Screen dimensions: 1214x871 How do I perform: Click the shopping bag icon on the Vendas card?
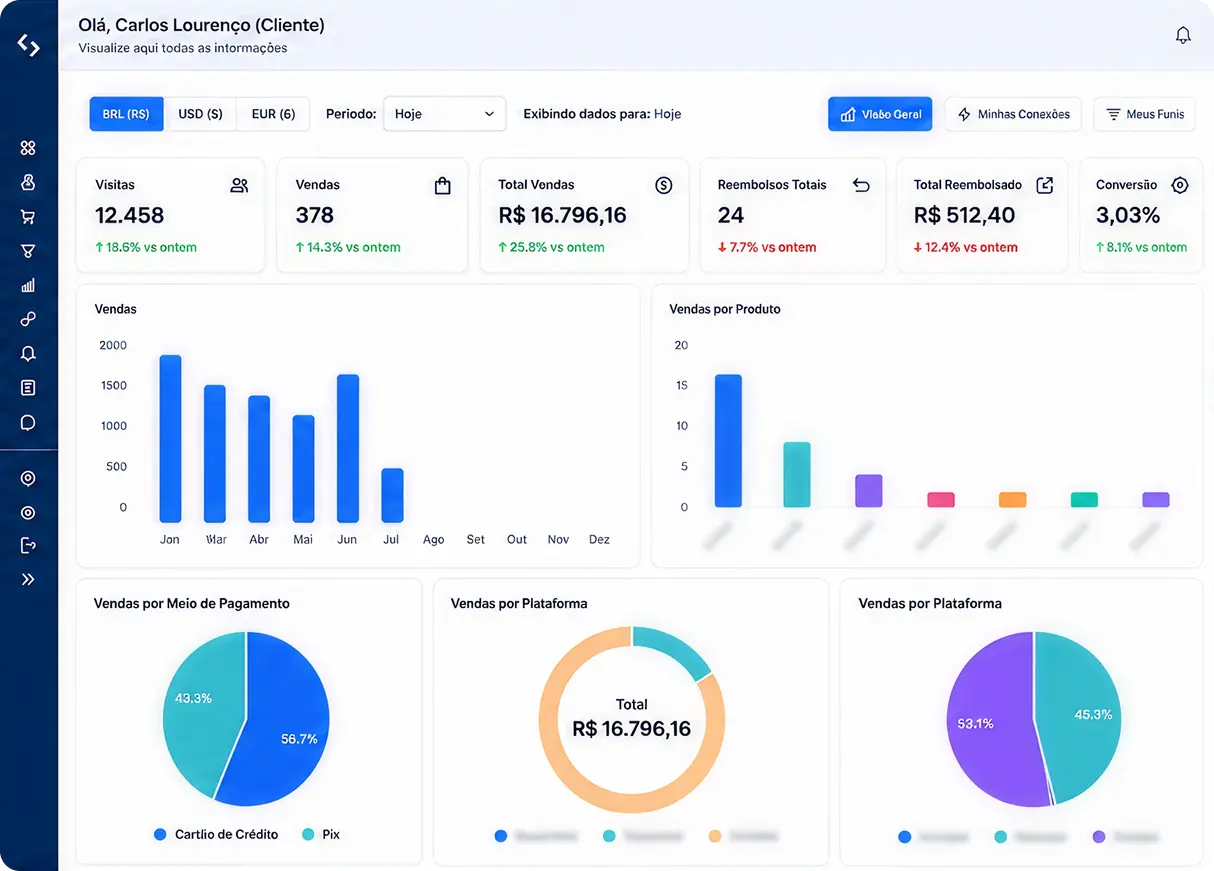pyautogui.click(x=443, y=185)
